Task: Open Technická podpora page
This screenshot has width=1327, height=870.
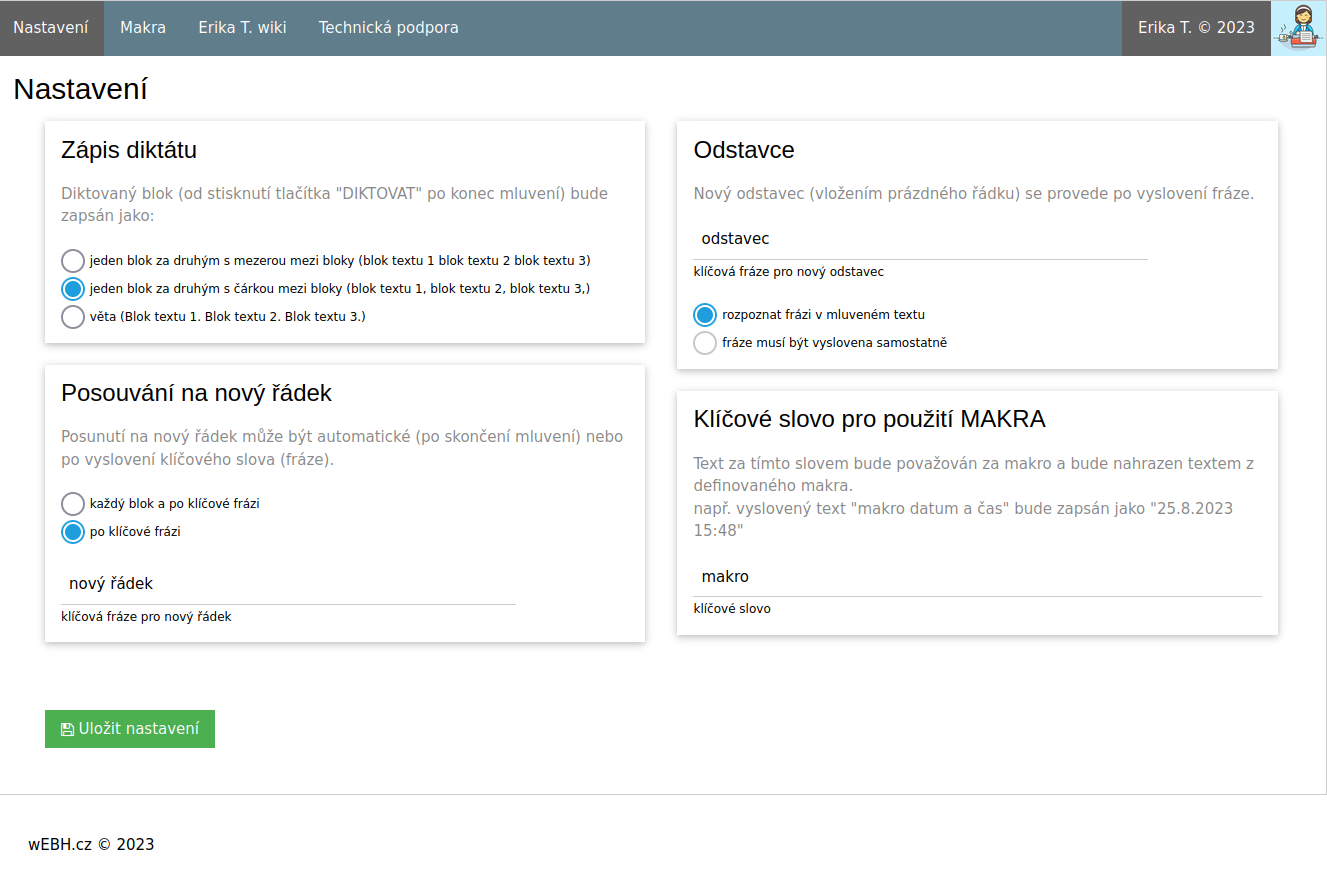Action: click(x=388, y=28)
